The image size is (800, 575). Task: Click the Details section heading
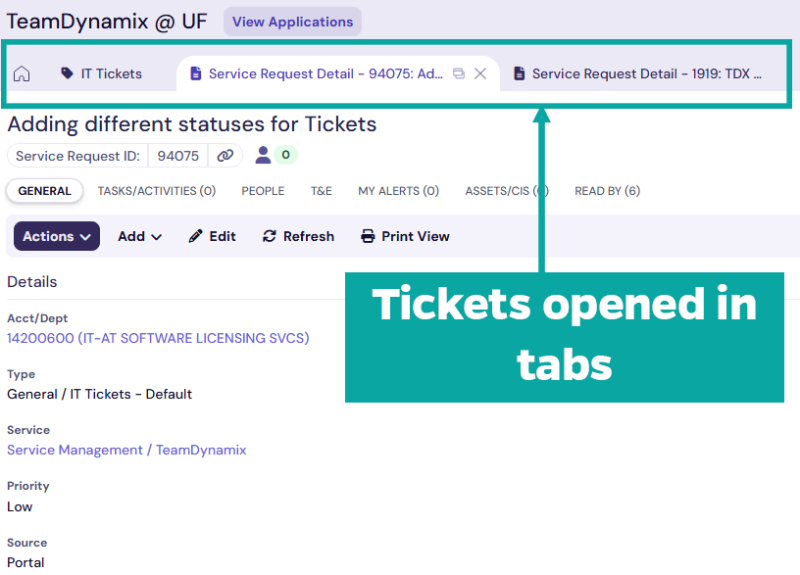(32, 282)
